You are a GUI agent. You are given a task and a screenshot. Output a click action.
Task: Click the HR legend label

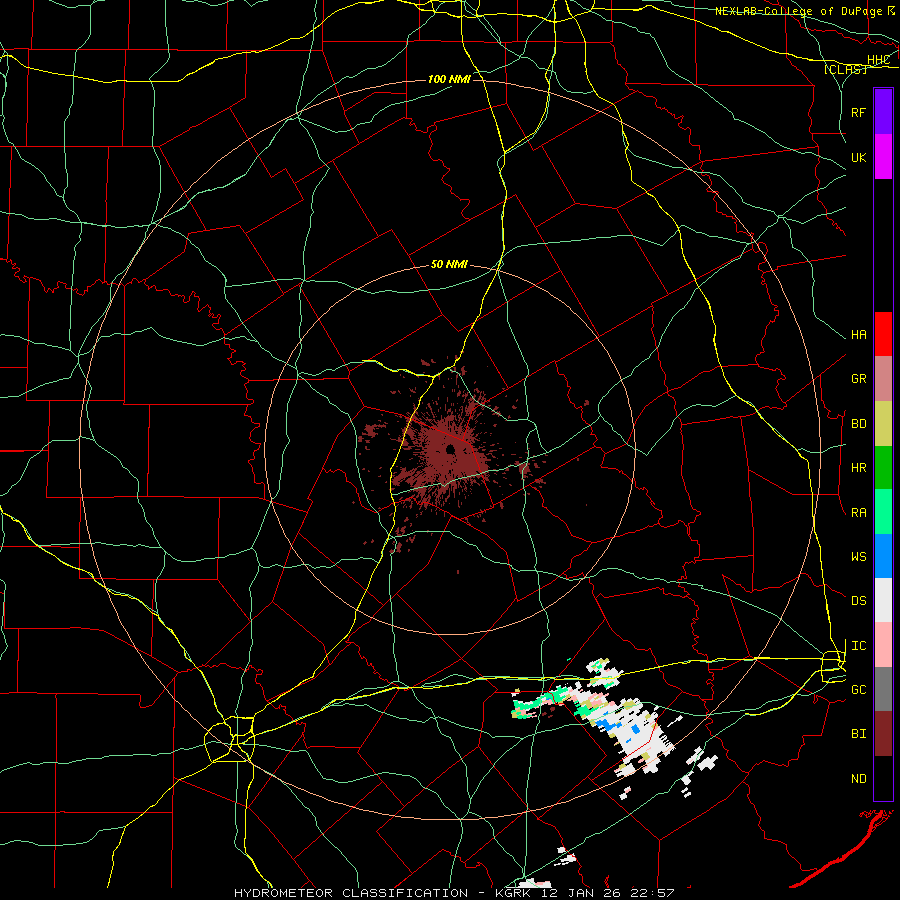858,468
